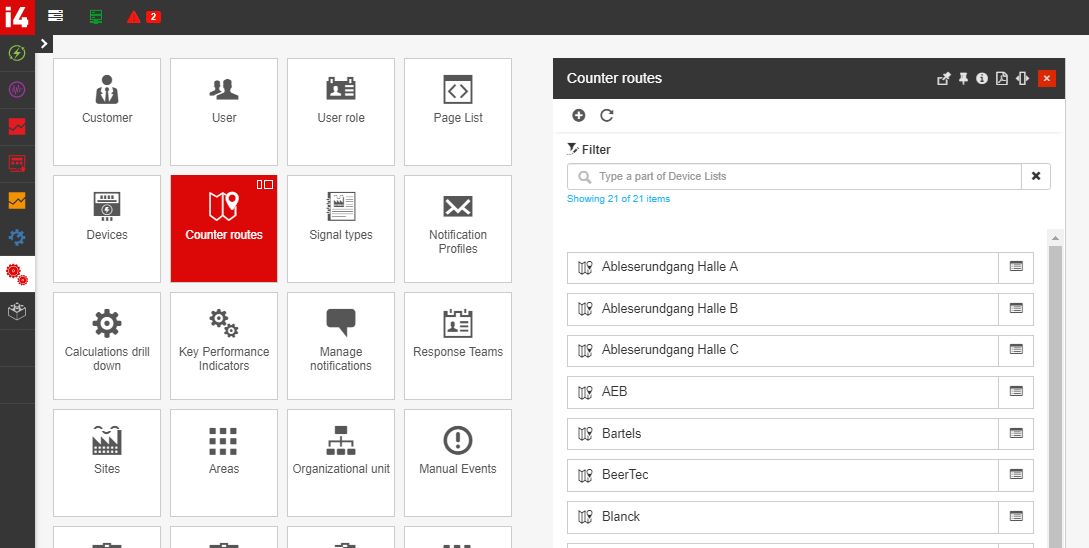Open details button for Ableserundgang Halle A
1089x548 pixels.
pos(1016,267)
